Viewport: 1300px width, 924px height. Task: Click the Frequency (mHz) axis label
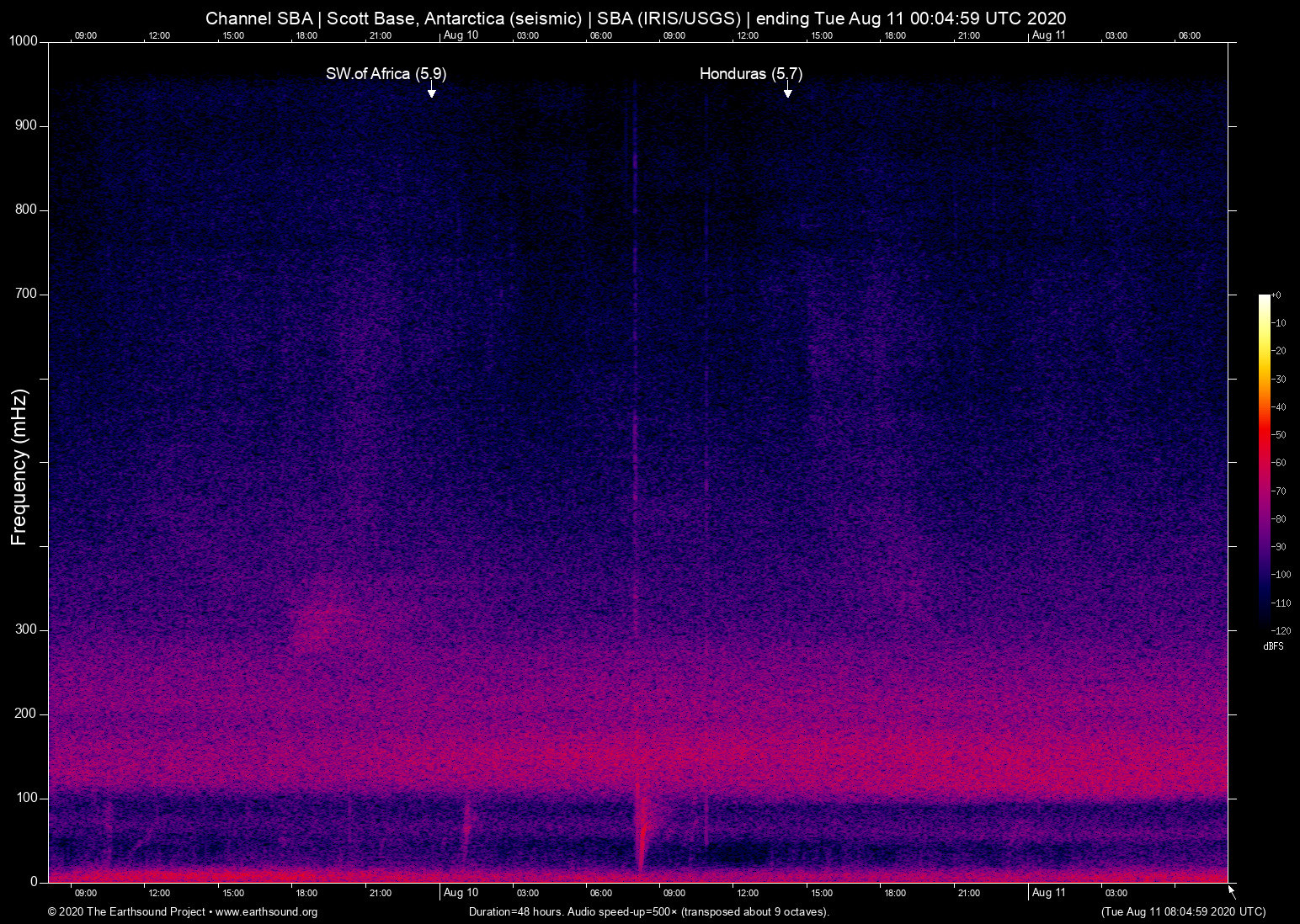(19, 467)
